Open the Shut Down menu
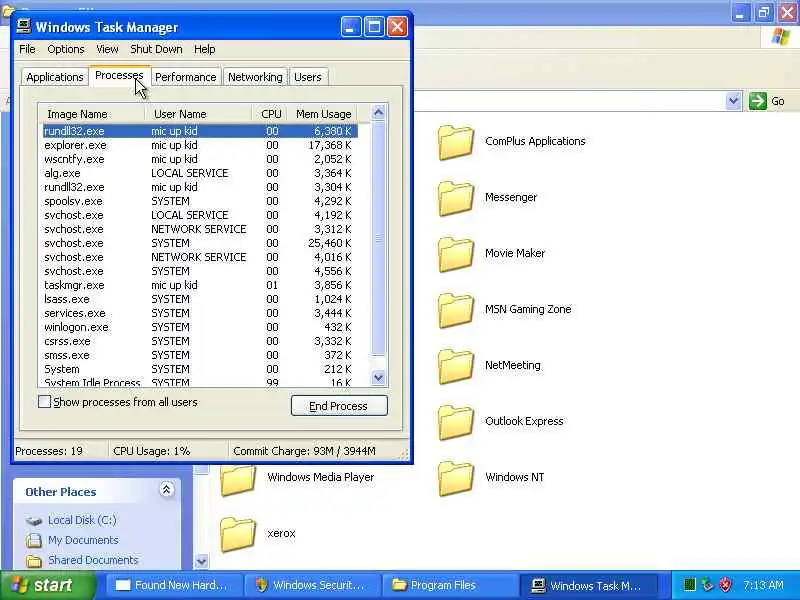Screen dimensions: 800x600 156,49
